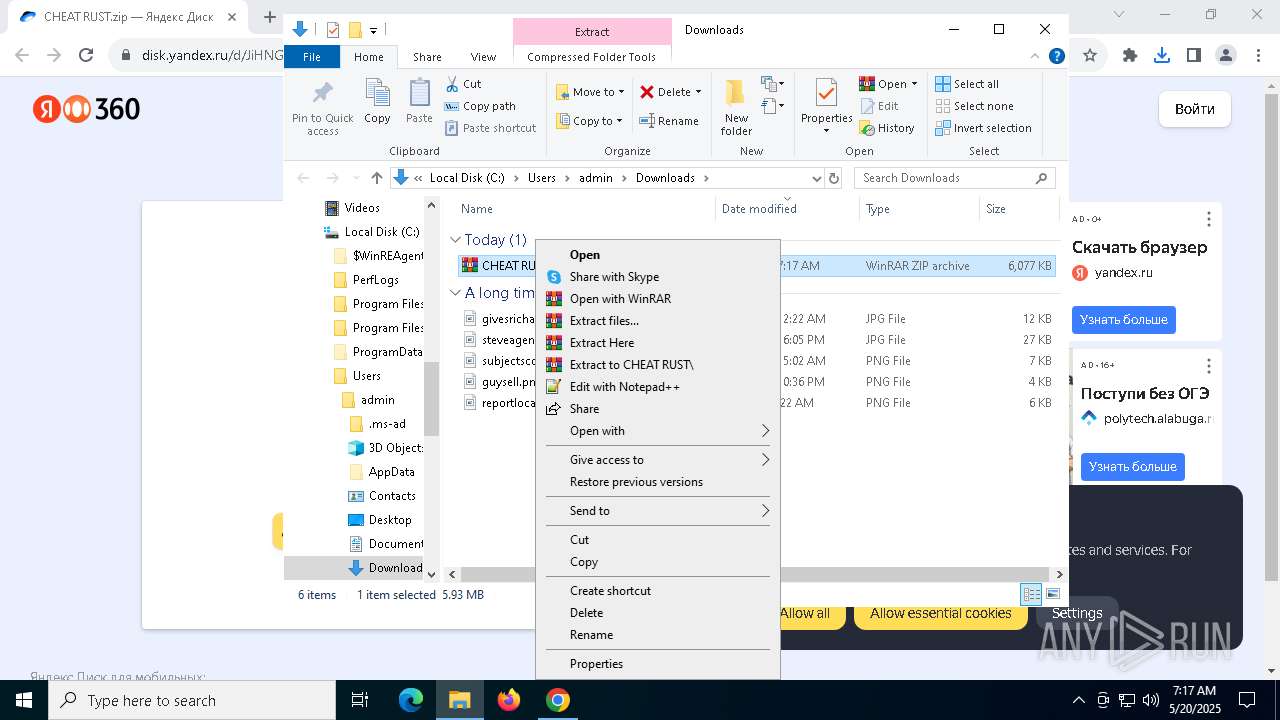Choose Restore previous versions entry
This screenshot has width=1280, height=720.
pyautogui.click(x=658, y=482)
